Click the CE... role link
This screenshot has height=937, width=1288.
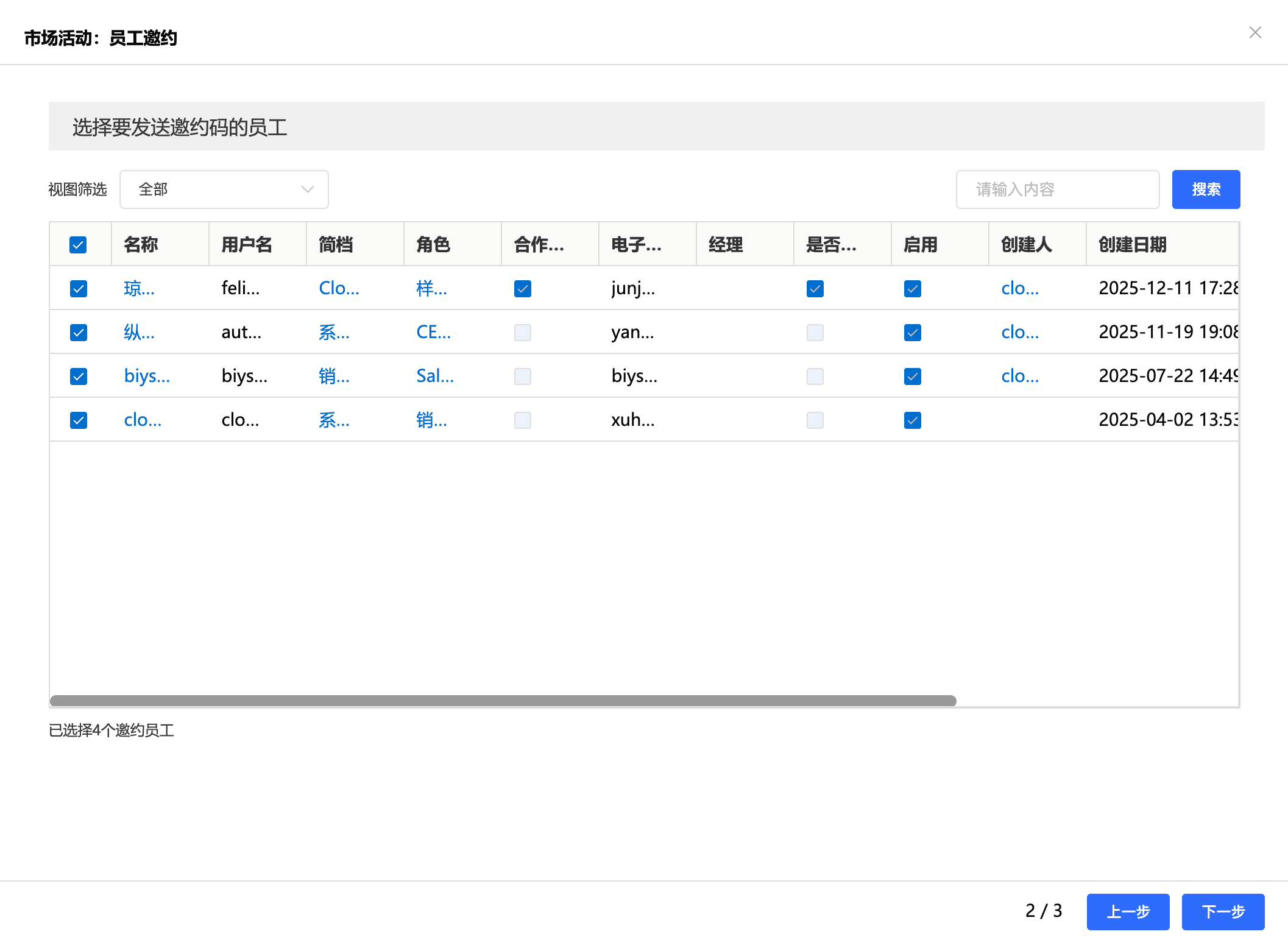point(433,332)
